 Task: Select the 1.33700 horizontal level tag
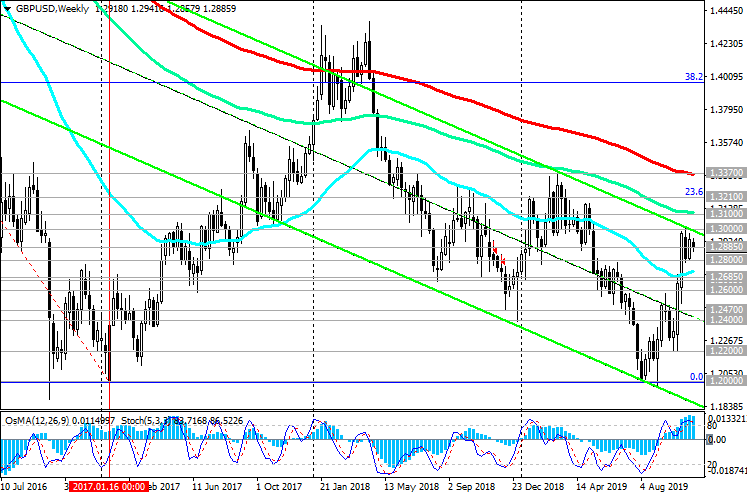[726, 173]
